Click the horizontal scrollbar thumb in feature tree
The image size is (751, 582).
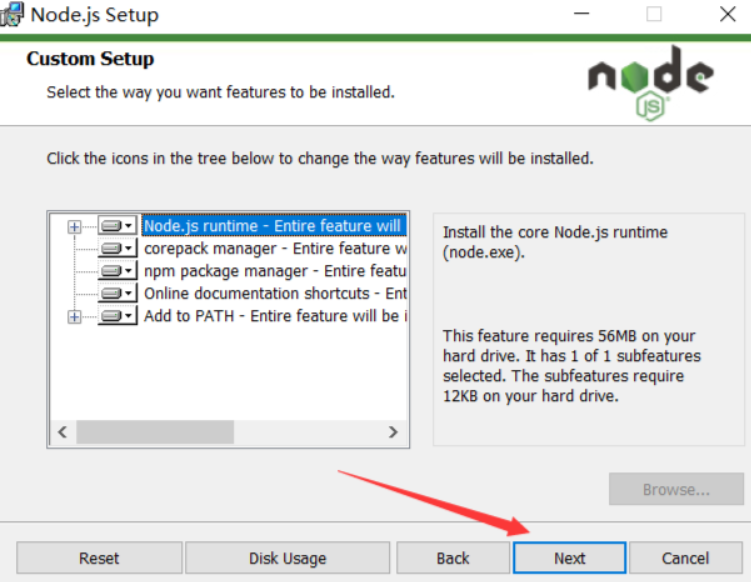(x=155, y=432)
